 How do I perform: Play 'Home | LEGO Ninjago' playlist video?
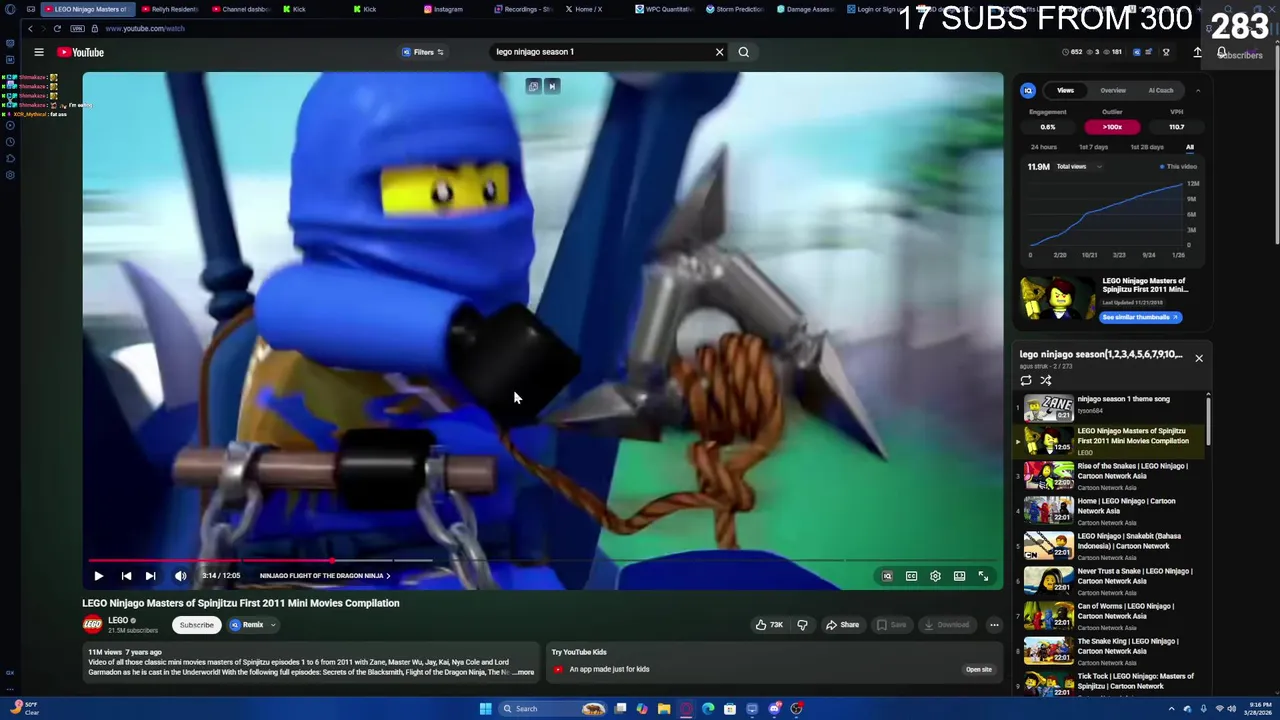tap(1110, 511)
